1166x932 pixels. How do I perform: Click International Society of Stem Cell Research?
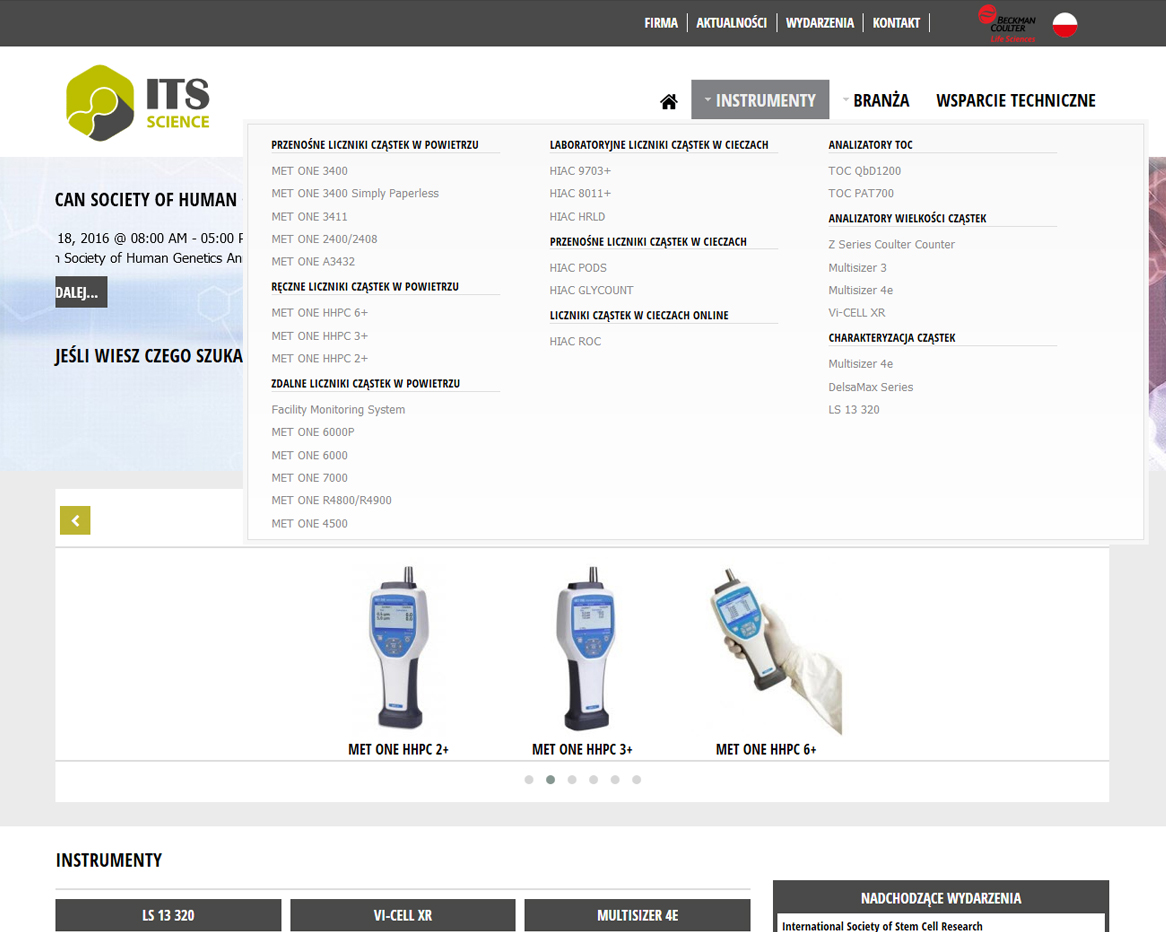click(882, 926)
